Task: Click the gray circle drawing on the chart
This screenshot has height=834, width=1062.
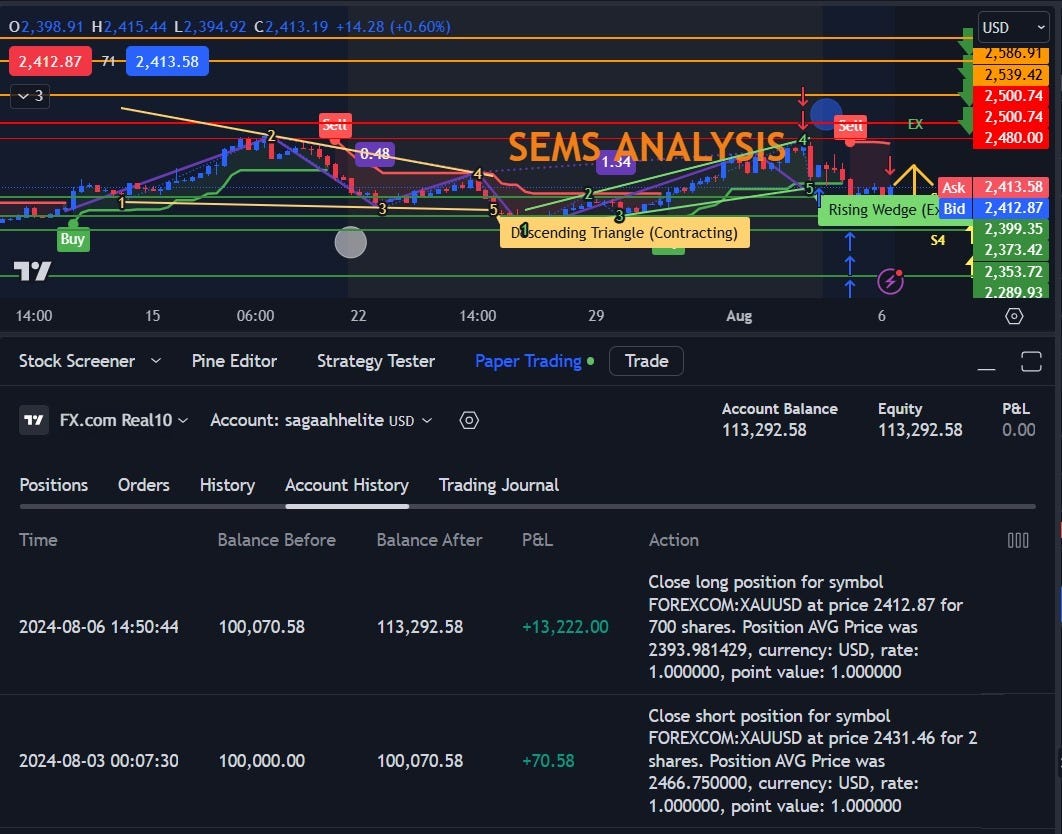Action: click(x=350, y=242)
